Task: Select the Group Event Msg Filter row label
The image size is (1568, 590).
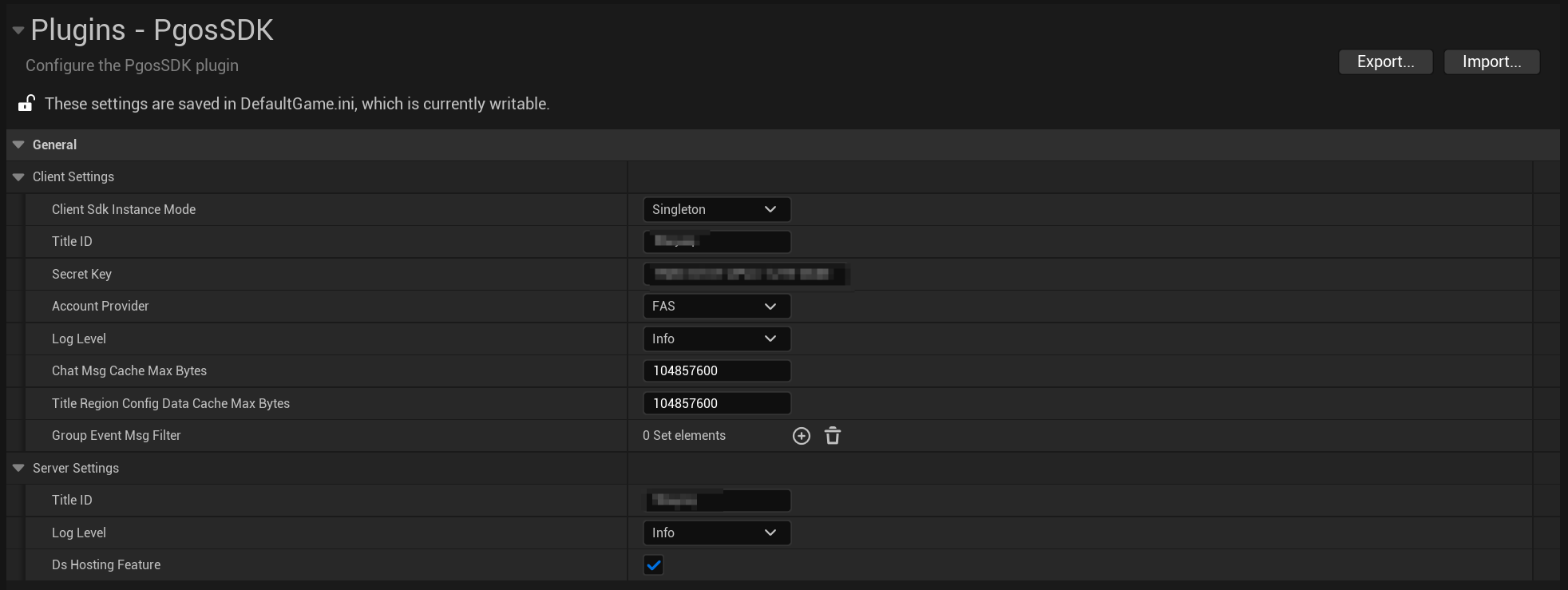Action: click(x=117, y=435)
